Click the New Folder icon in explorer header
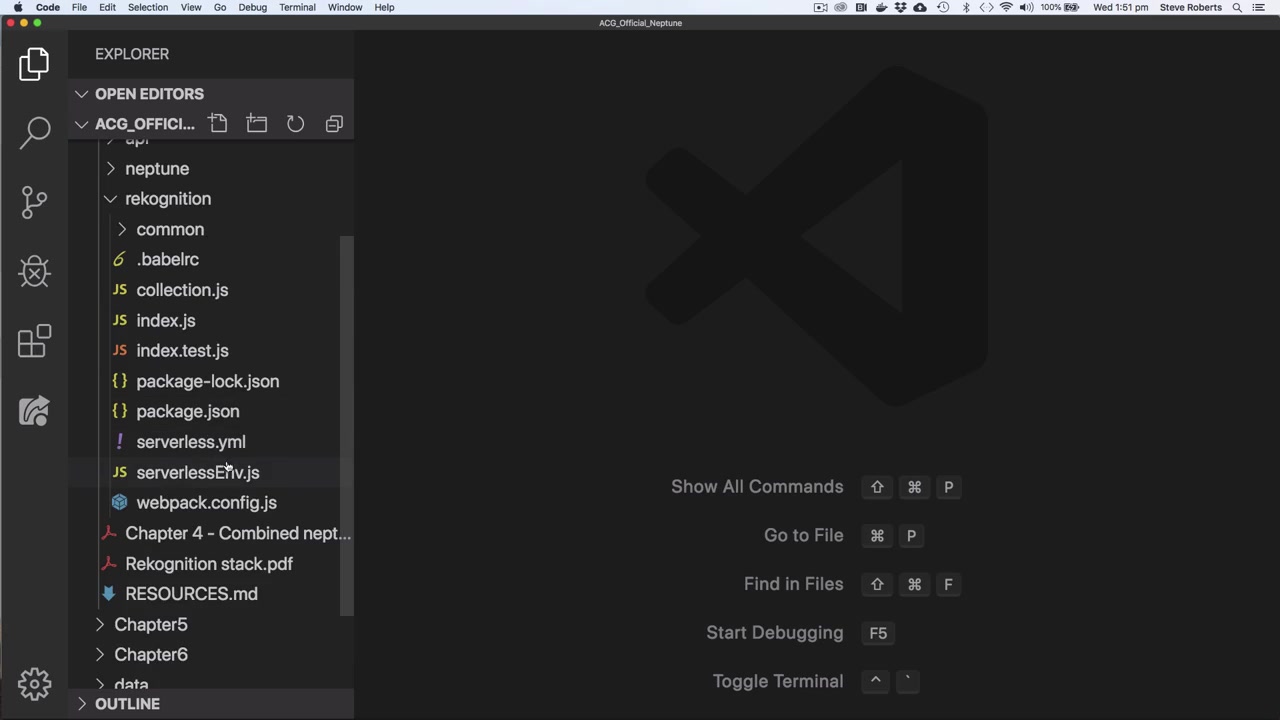This screenshot has height=720, width=1280. point(257,124)
